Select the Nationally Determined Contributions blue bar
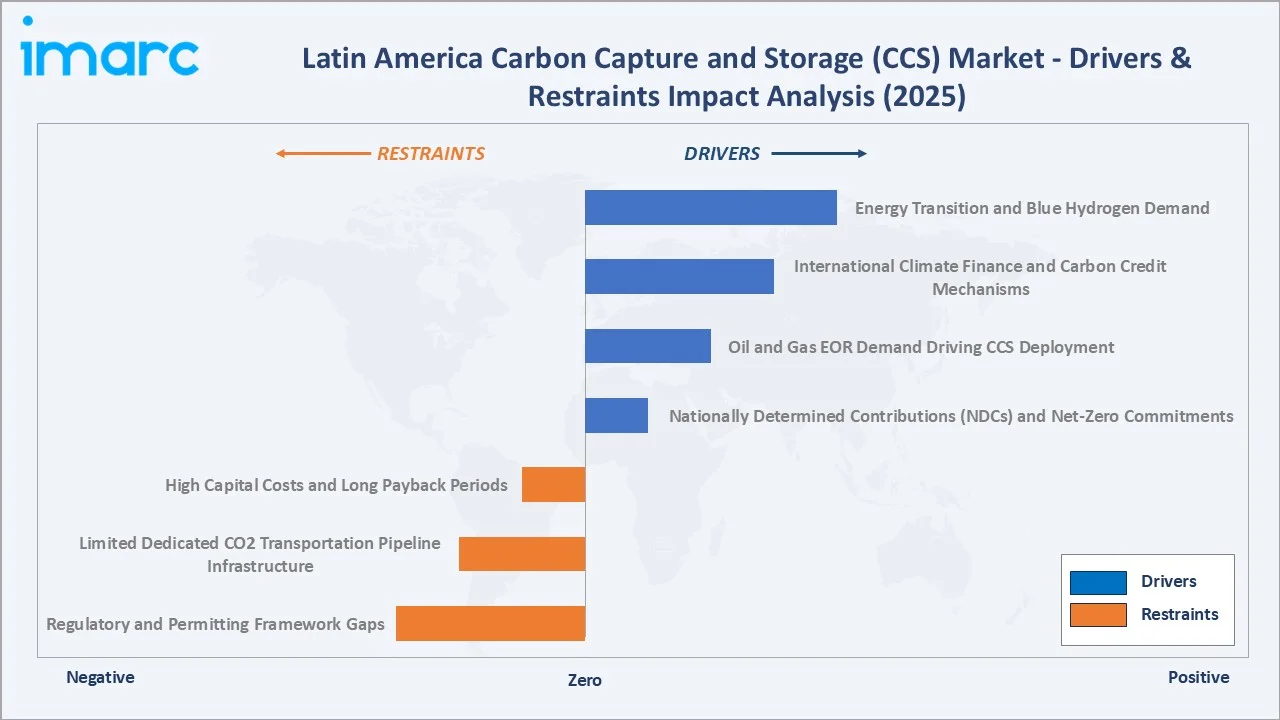Viewport: 1280px width, 720px height. coord(616,415)
